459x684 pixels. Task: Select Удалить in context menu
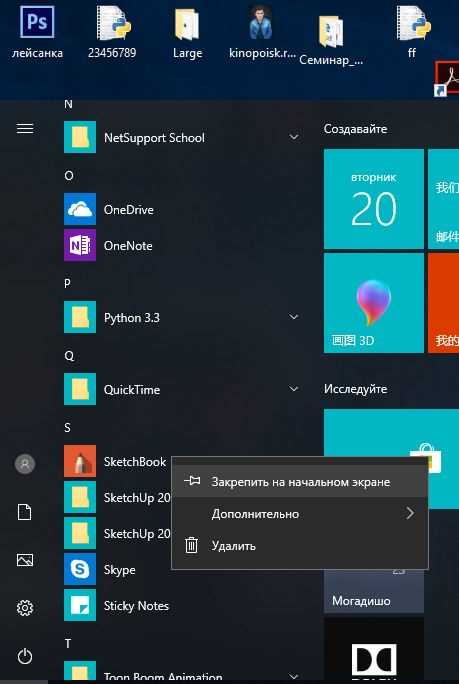[300, 546]
